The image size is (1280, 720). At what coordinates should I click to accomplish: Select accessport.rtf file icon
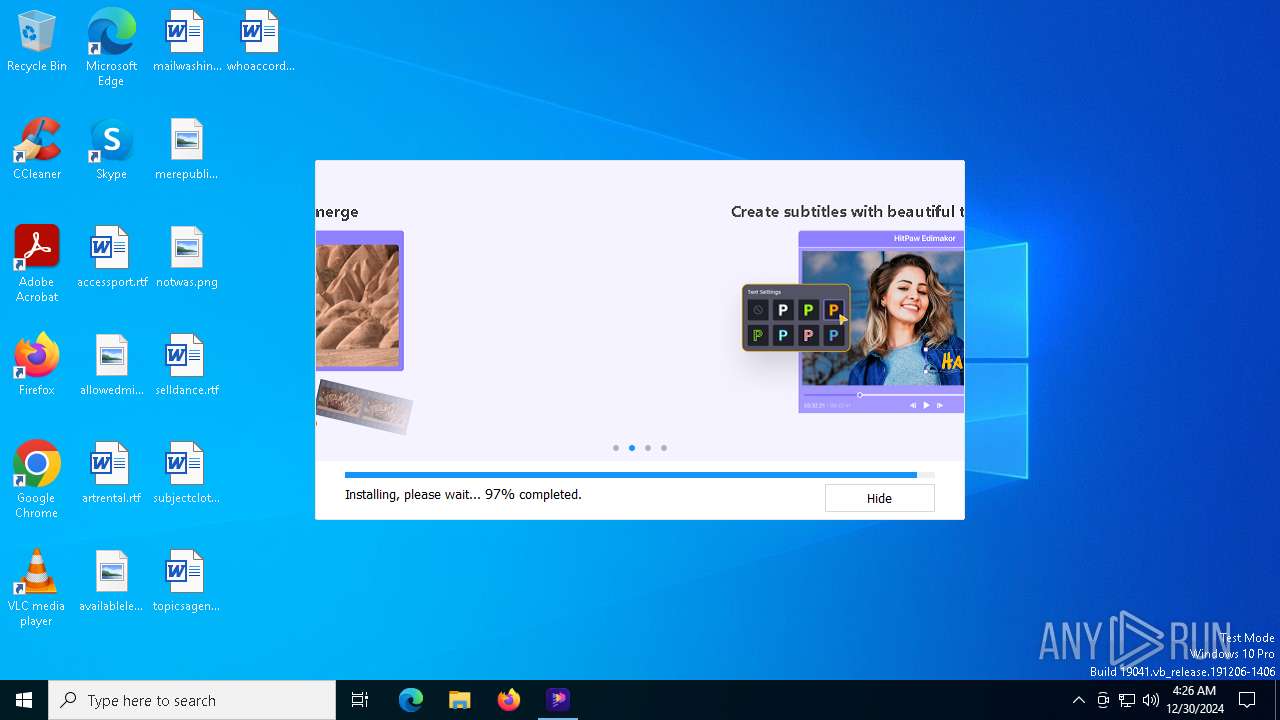[111, 258]
